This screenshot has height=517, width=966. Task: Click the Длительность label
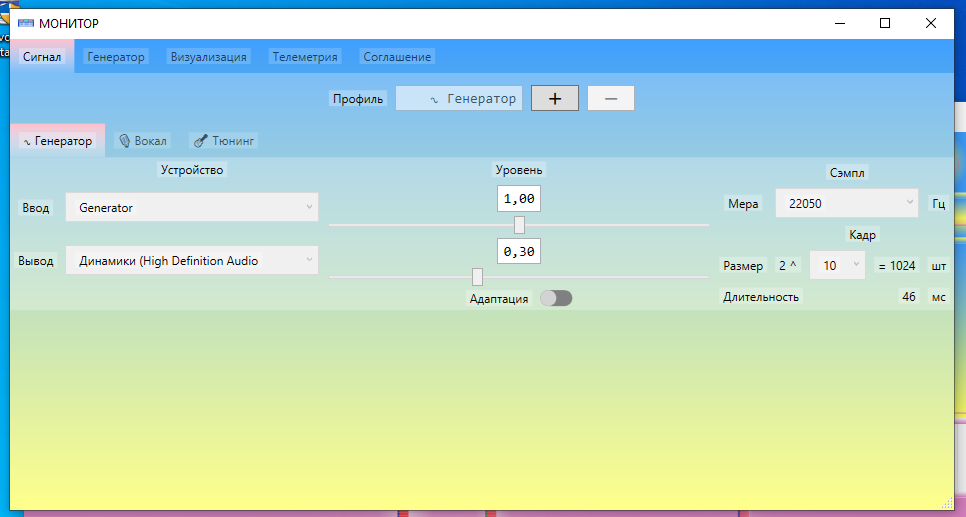(761, 297)
